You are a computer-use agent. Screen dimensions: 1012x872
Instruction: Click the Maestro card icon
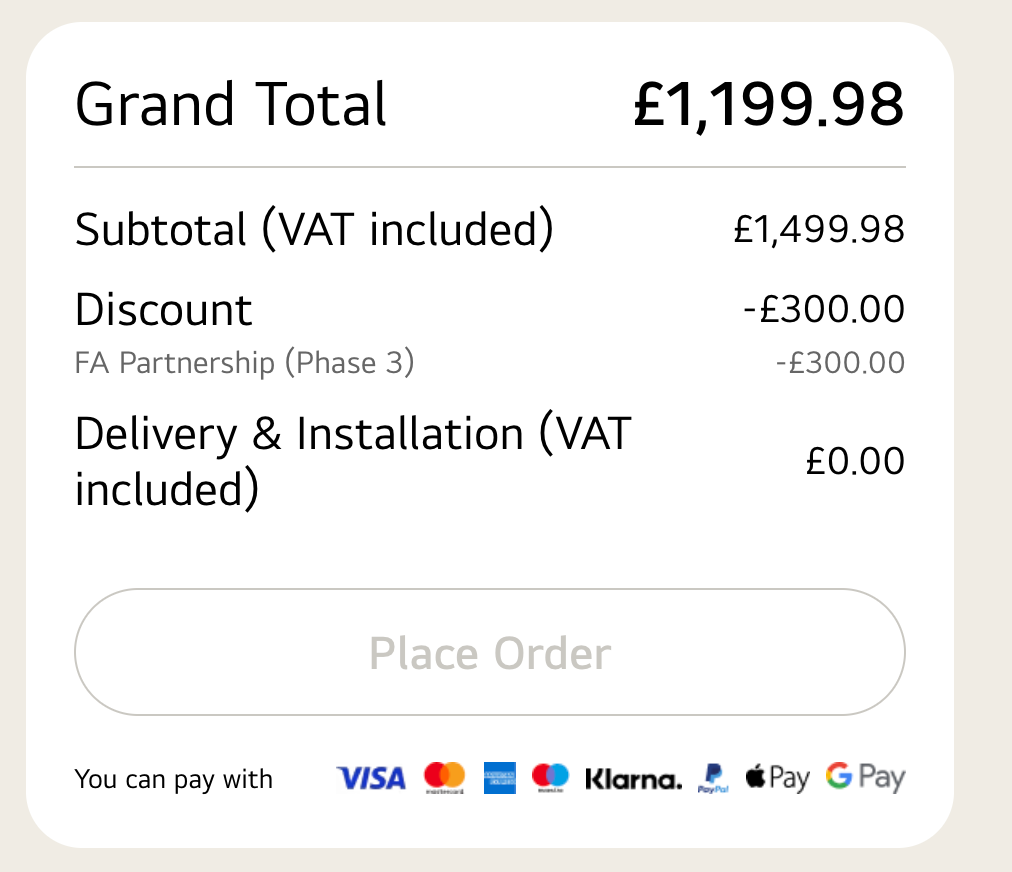pyautogui.click(x=550, y=777)
